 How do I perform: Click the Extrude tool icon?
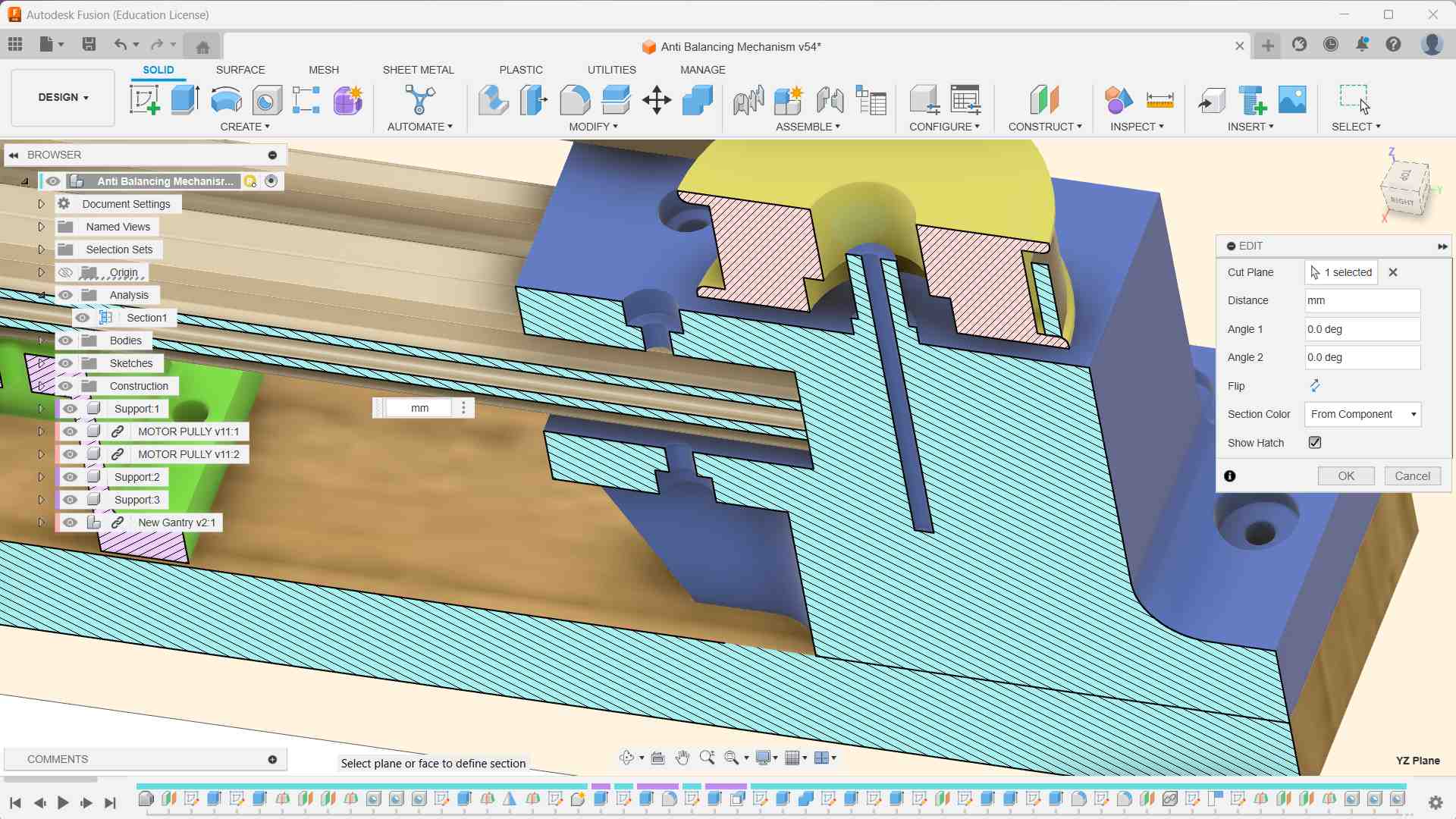tap(184, 99)
